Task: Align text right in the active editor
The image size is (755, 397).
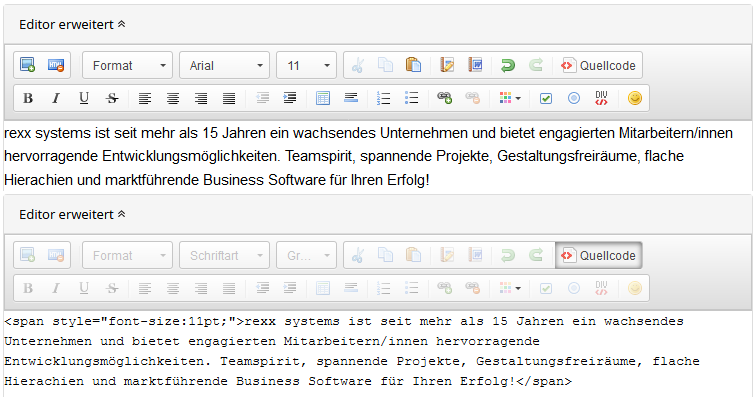Action: (201, 98)
